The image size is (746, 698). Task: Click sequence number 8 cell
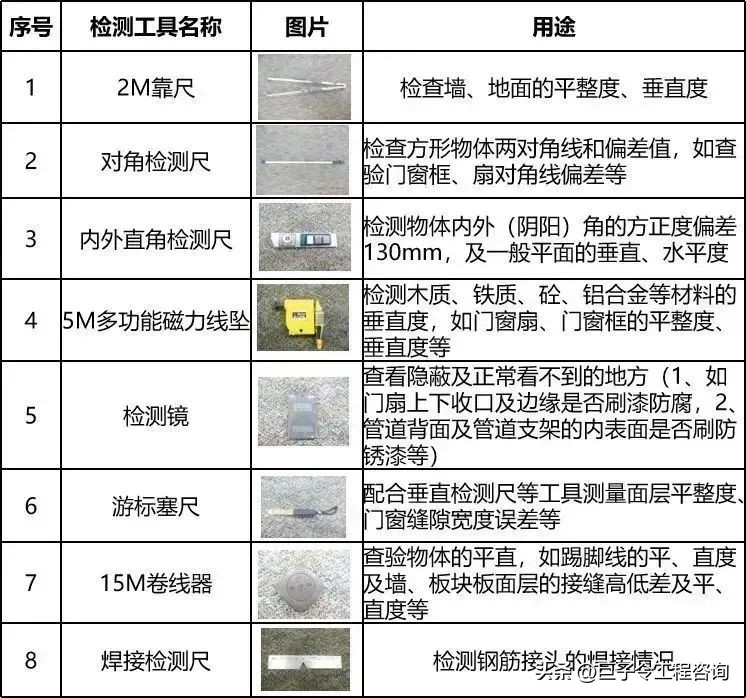tap(31, 660)
